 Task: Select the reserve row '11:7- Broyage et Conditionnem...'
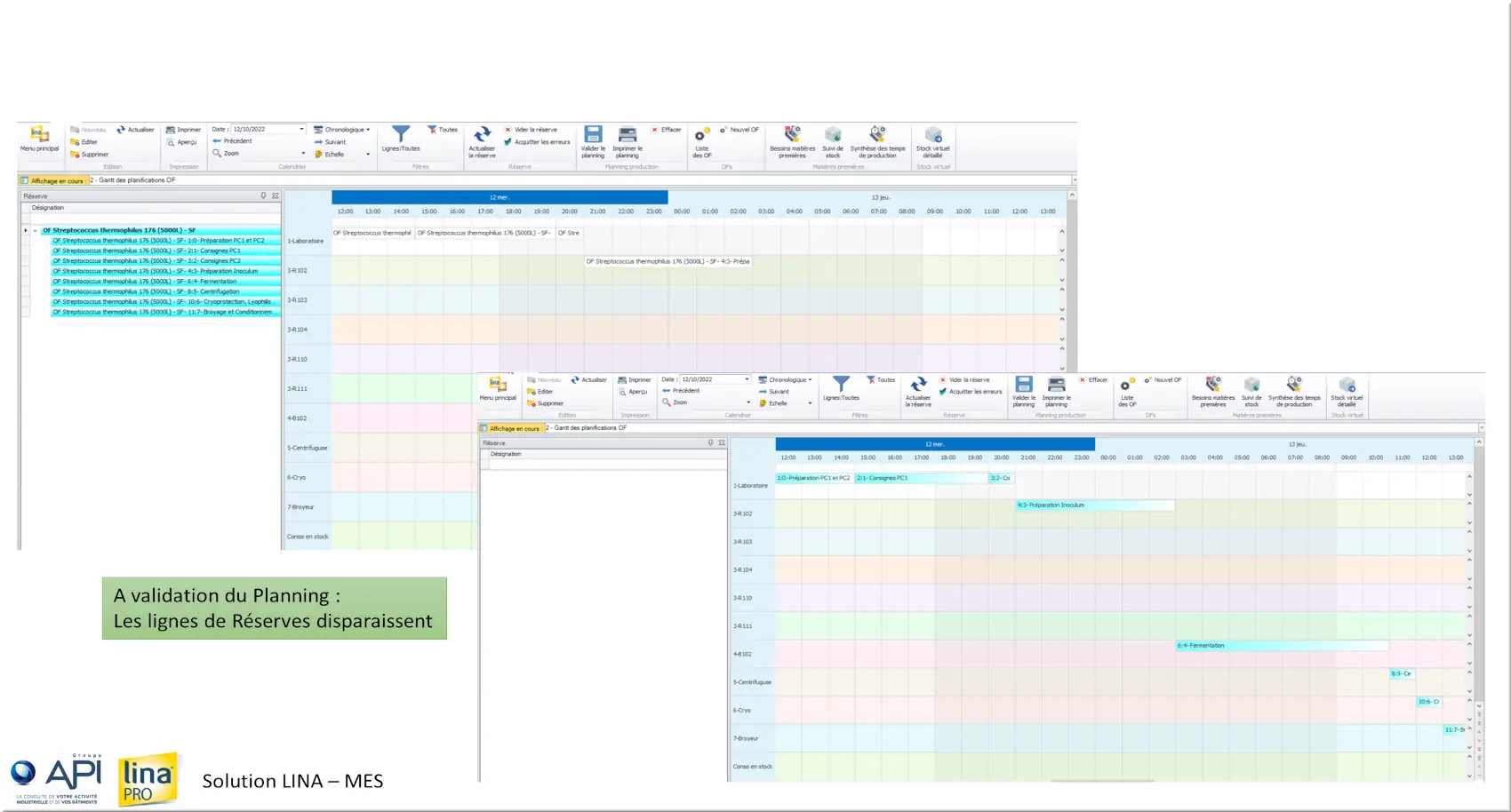click(x=165, y=312)
